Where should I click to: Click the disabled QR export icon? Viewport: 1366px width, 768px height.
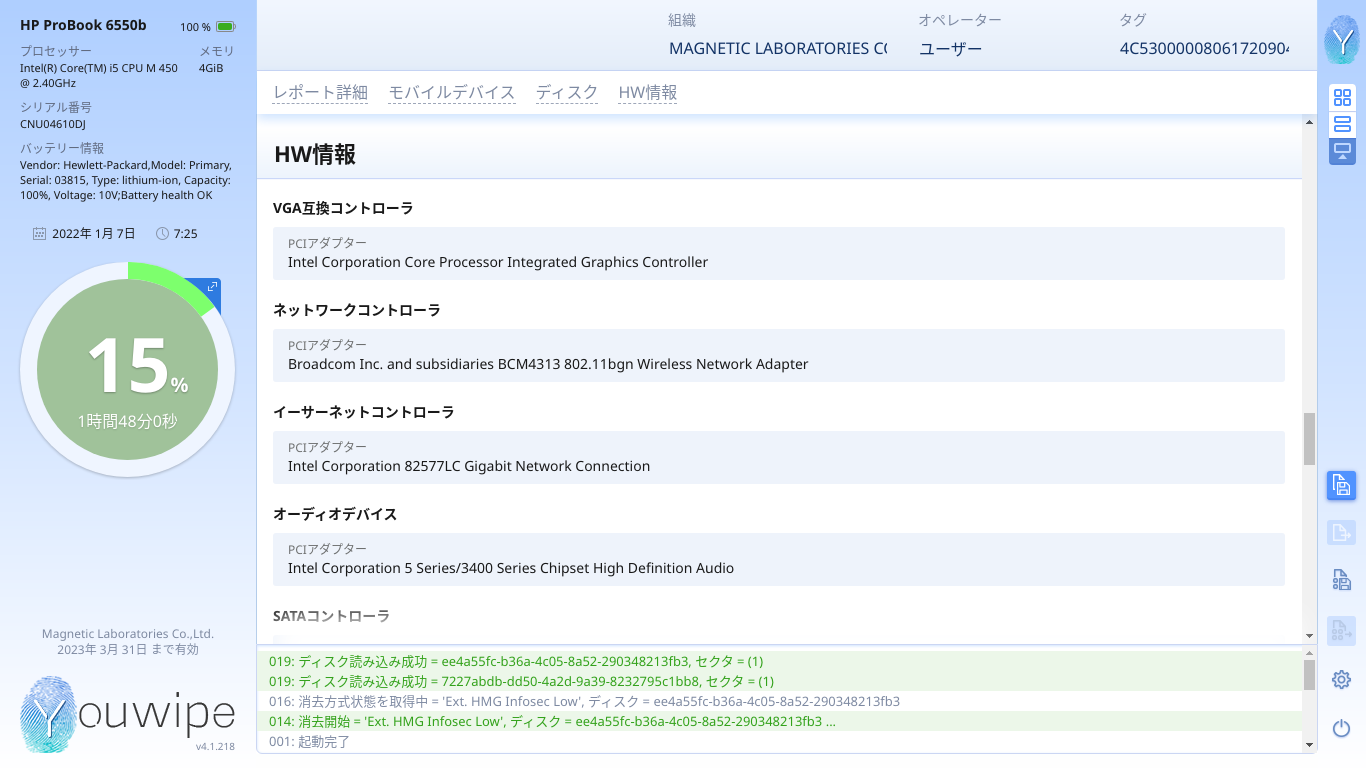click(x=1341, y=630)
